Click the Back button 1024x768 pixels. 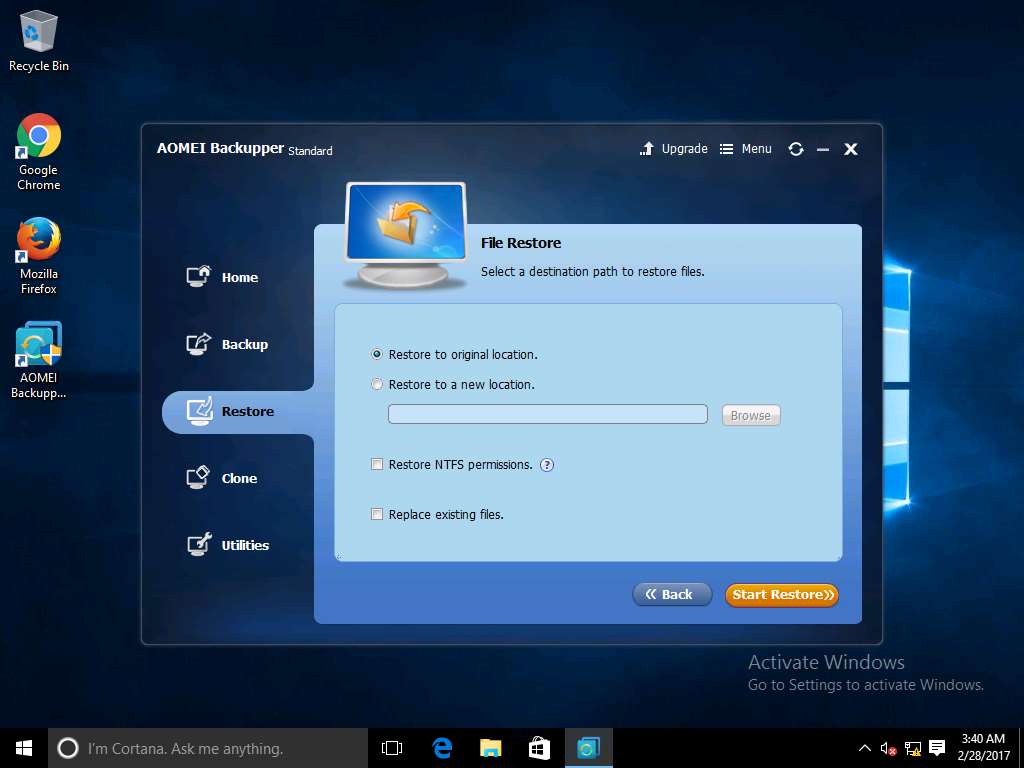672,594
